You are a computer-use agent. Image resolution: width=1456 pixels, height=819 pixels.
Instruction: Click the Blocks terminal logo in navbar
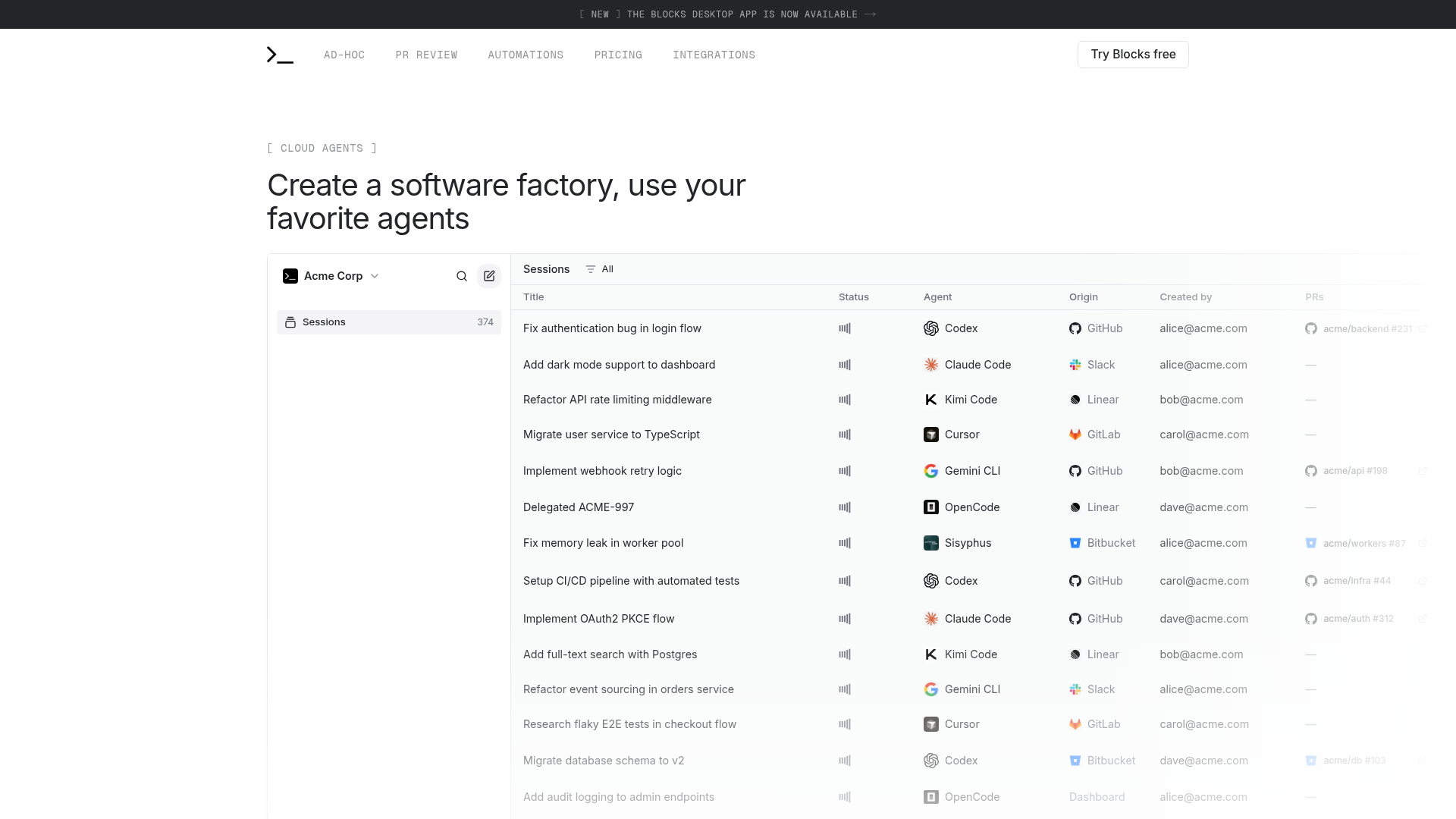(280, 55)
